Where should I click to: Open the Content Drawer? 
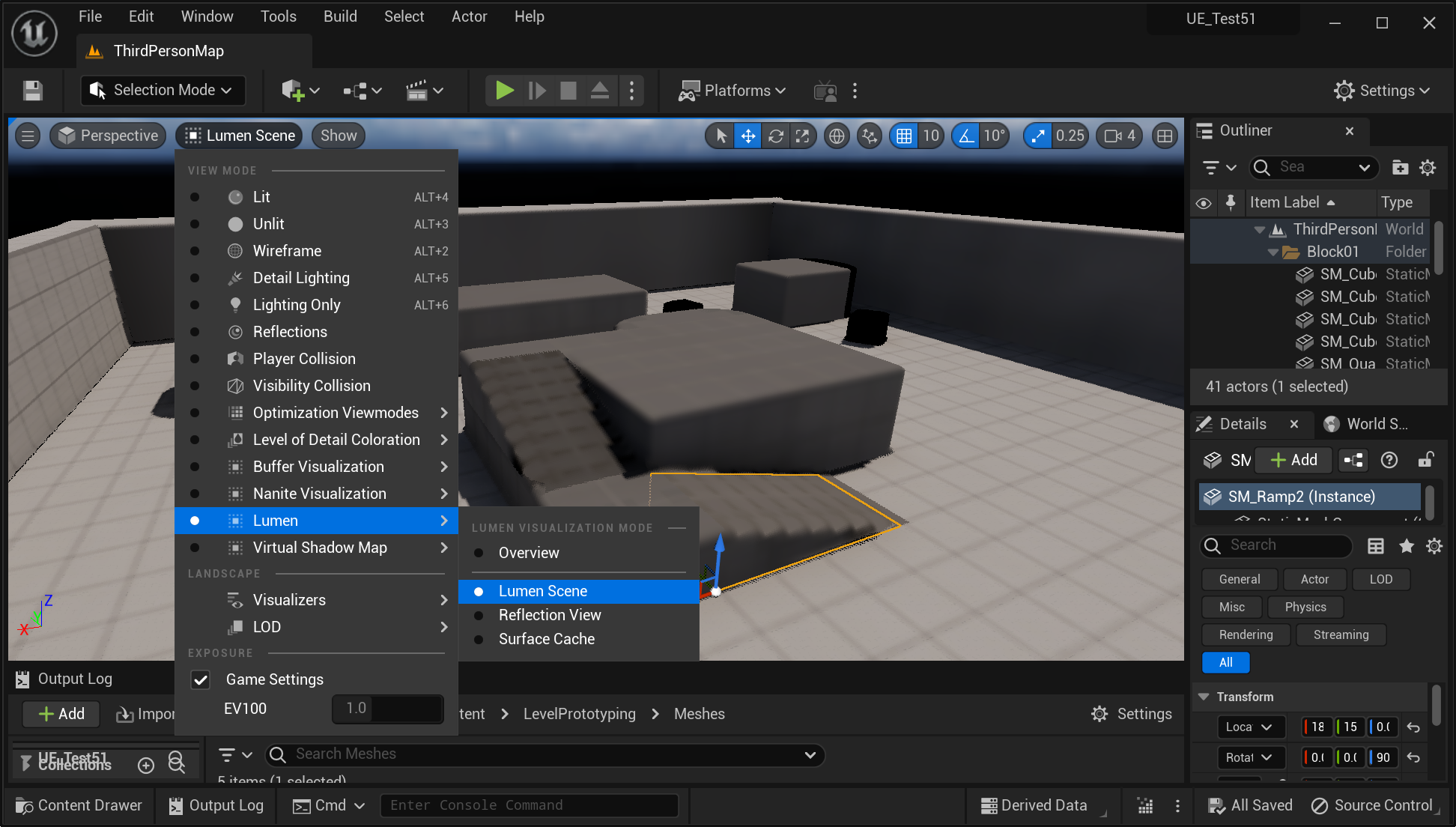tap(79, 805)
